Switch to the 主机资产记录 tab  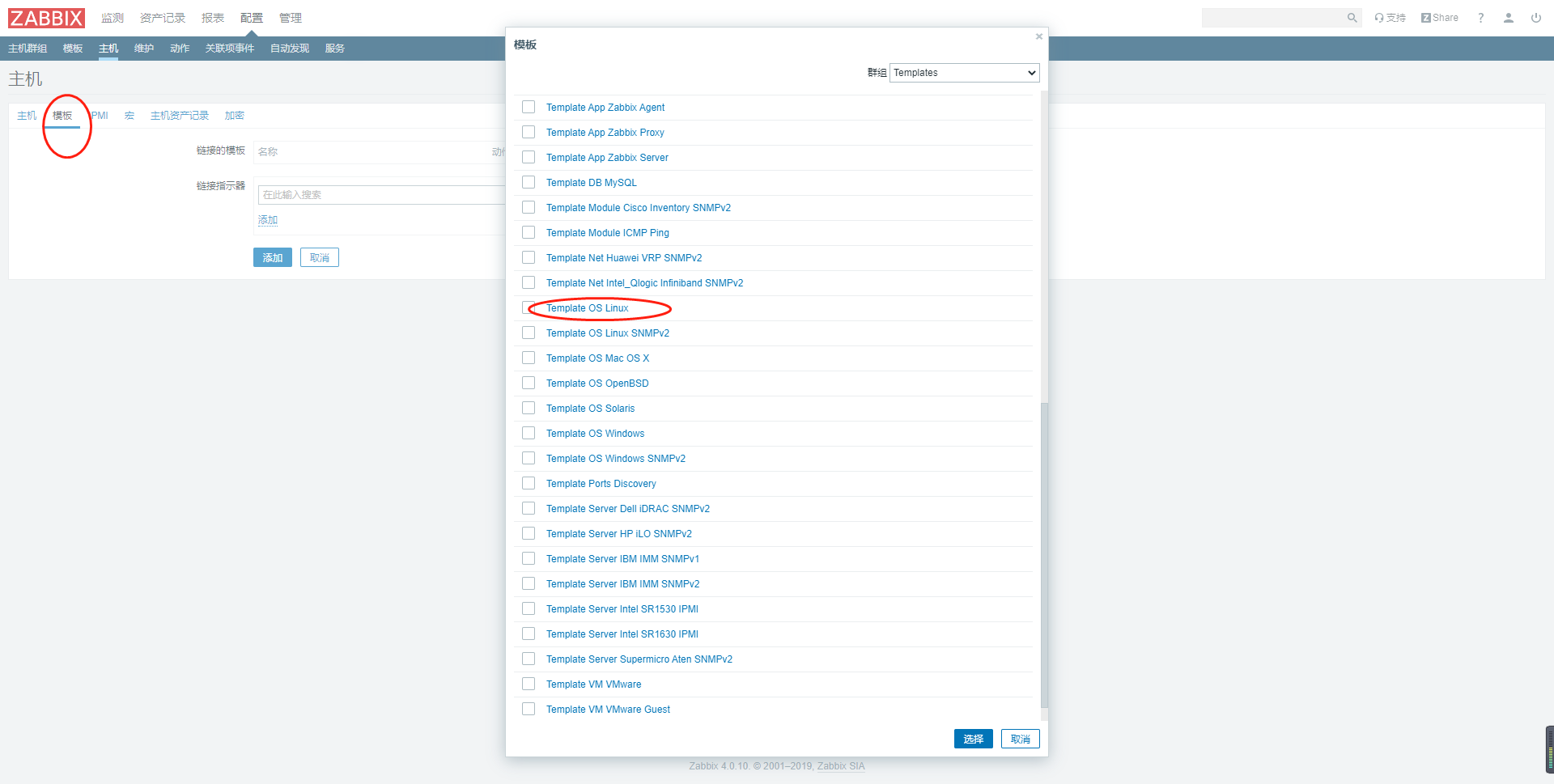[180, 116]
